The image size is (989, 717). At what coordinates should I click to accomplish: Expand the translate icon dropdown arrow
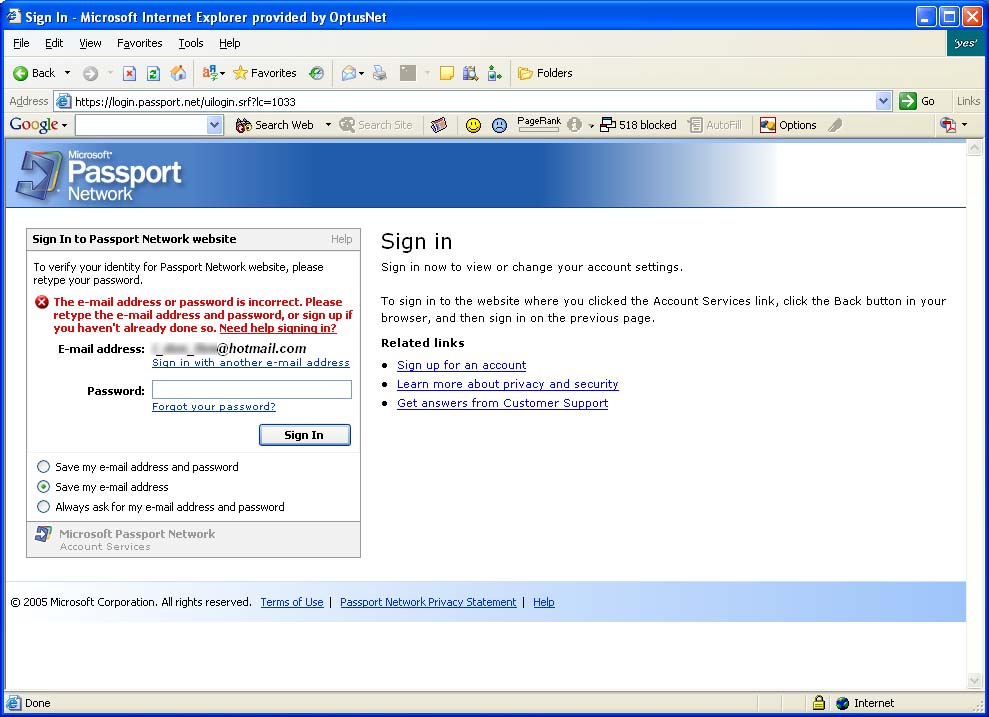(223, 74)
